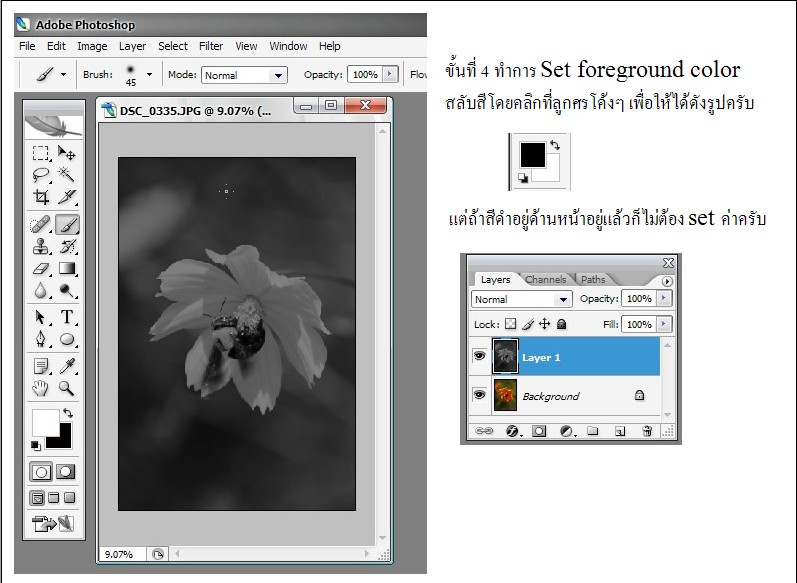Screen dimensions: 797x583
Task: Create new adjustment layer icon
Action: click(x=567, y=432)
